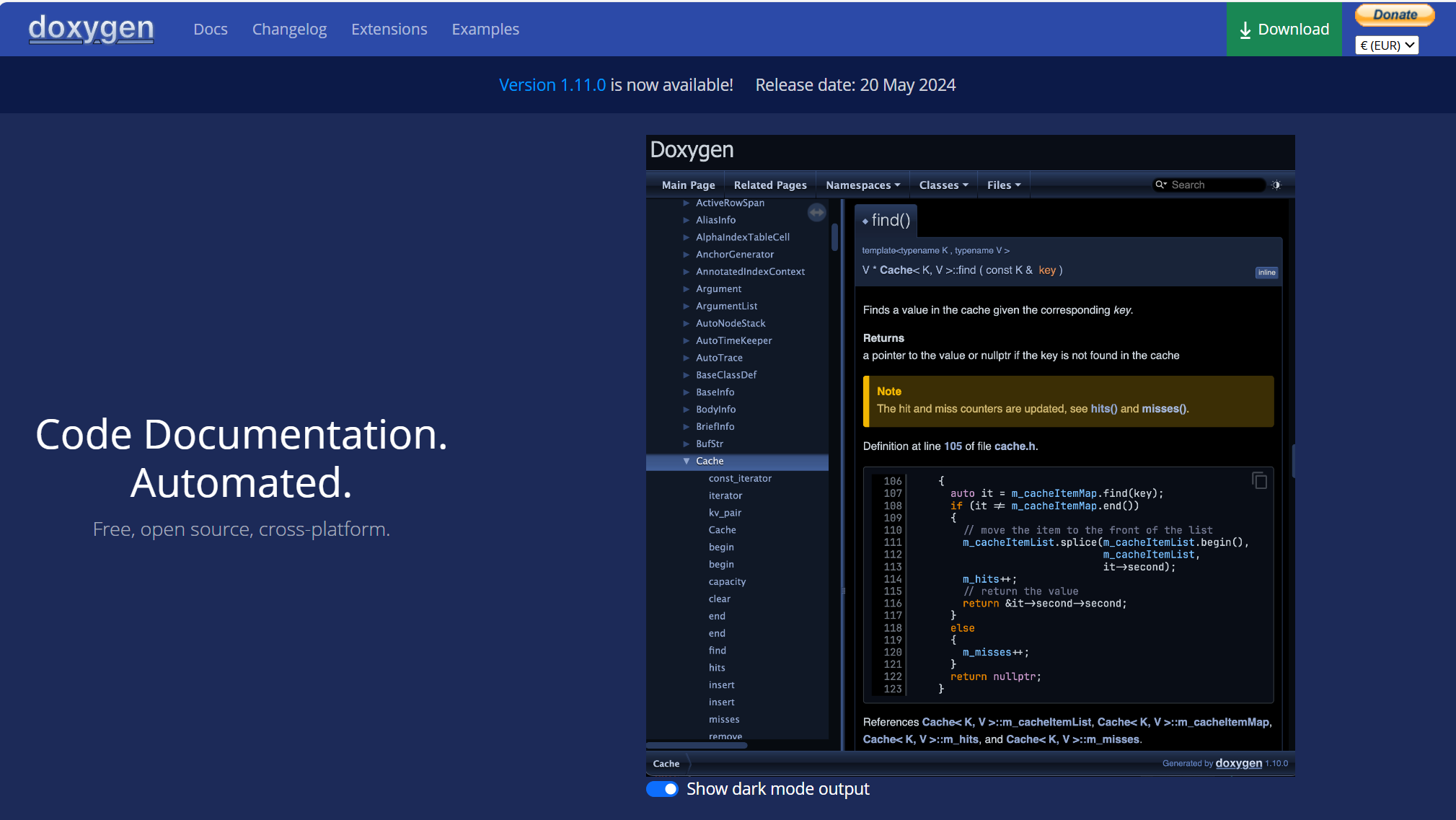This screenshot has width=1456, height=820.
Task: Click the Donate PayPal button
Action: pyautogui.click(x=1394, y=15)
